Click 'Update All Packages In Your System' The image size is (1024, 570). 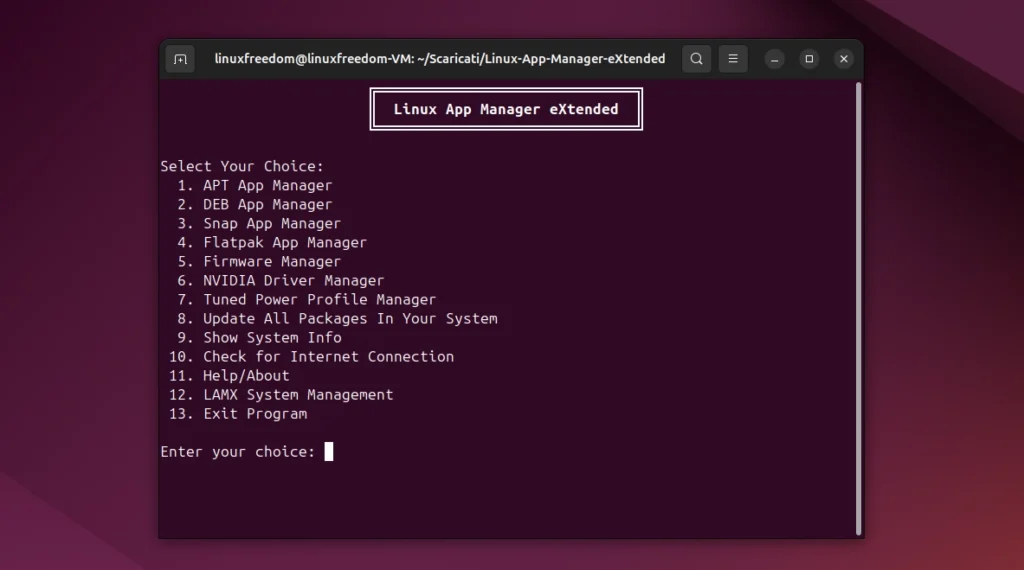coord(350,319)
